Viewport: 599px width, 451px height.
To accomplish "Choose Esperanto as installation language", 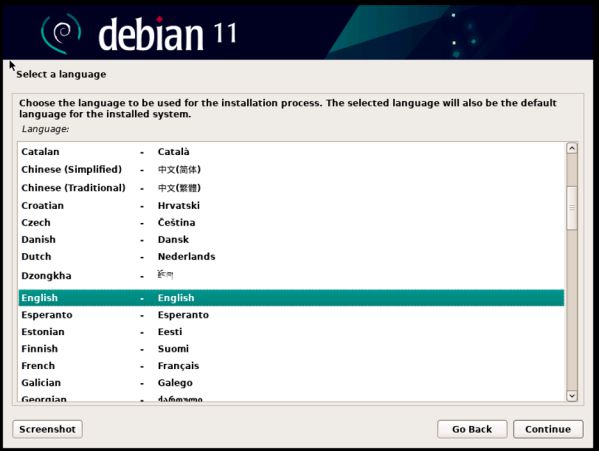I will 291,315.
